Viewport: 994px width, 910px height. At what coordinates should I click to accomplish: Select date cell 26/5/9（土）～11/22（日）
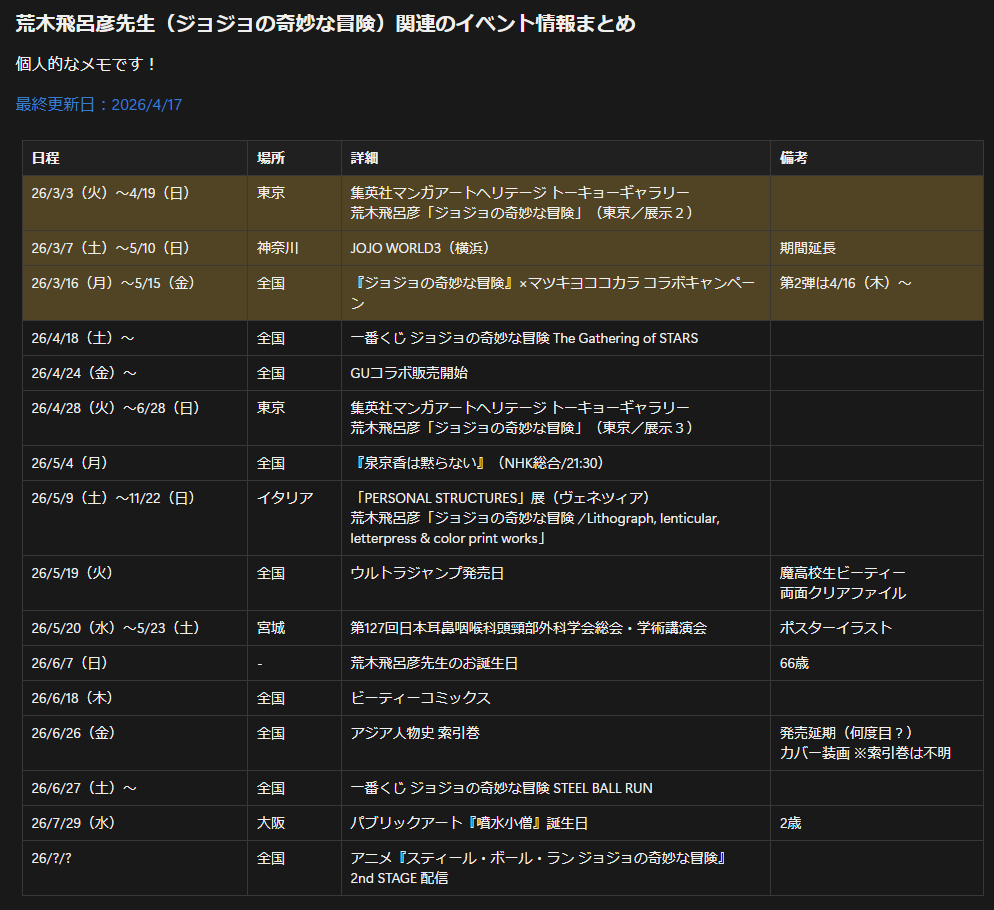(x=135, y=518)
